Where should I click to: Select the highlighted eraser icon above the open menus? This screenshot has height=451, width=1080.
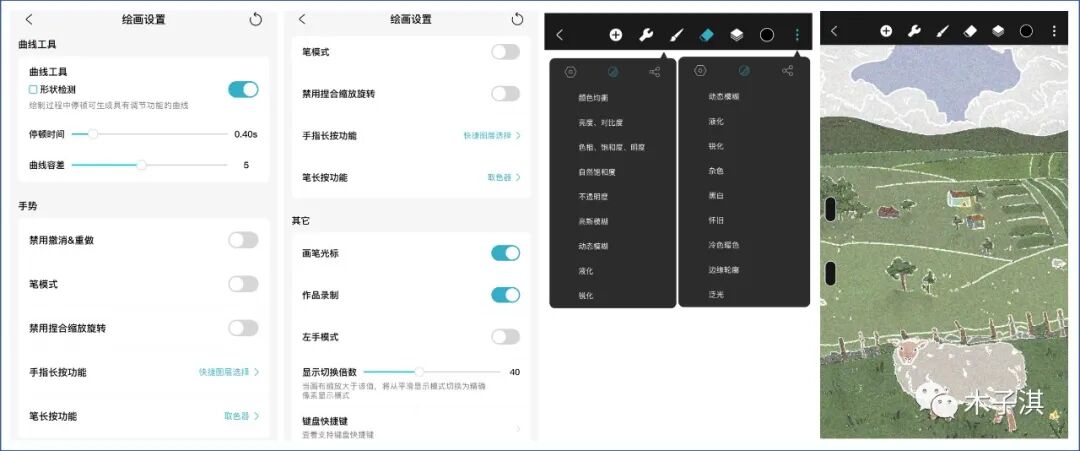707,34
